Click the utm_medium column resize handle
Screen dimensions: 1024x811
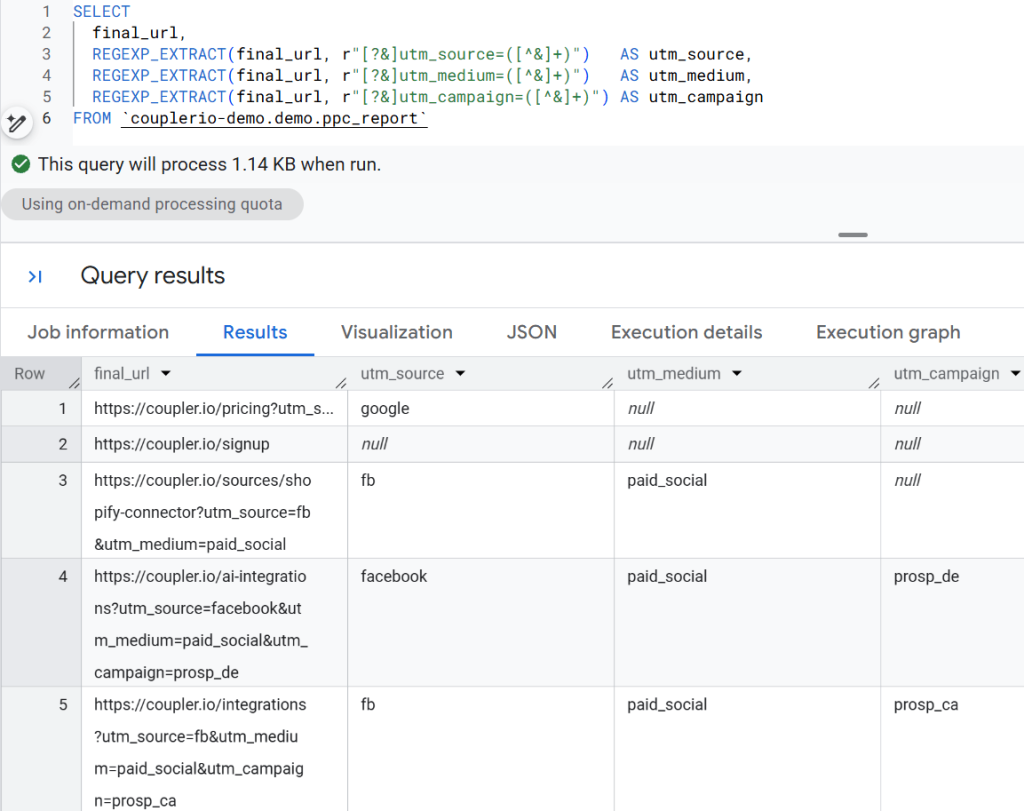coord(874,383)
